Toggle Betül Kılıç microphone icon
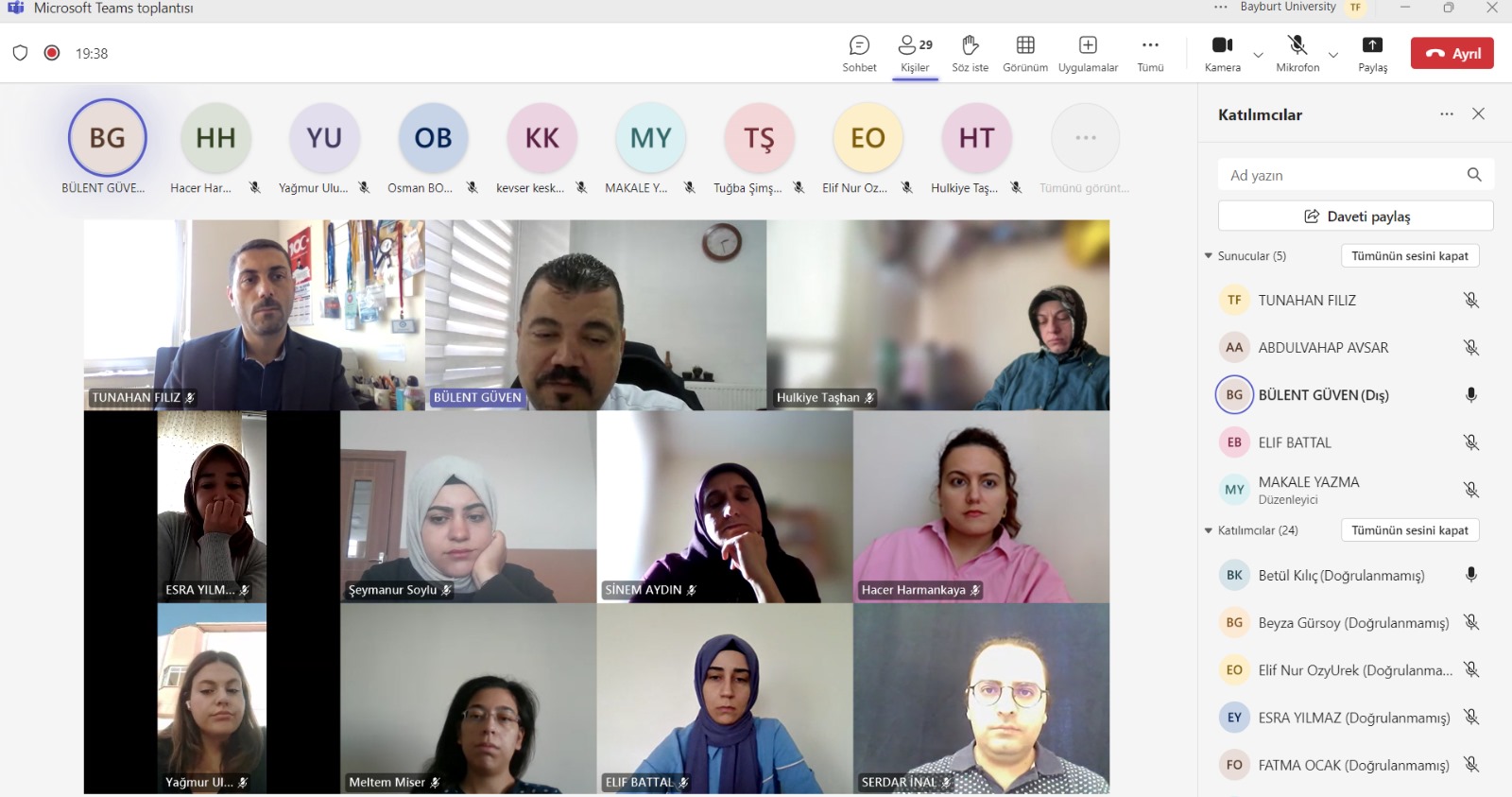Screen dimensions: 1512x797 click(x=1470, y=575)
